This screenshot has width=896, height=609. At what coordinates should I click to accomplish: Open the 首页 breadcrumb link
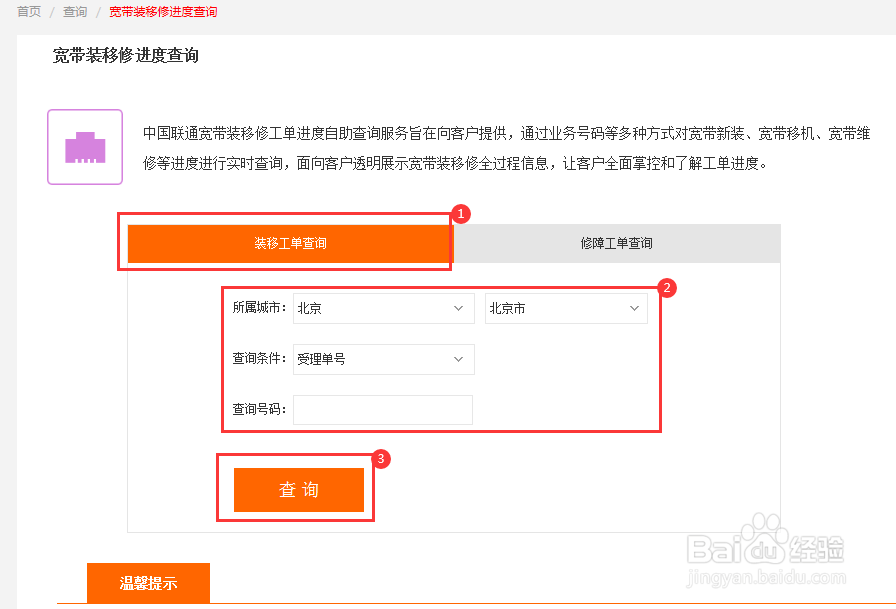(x=27, y=12)
